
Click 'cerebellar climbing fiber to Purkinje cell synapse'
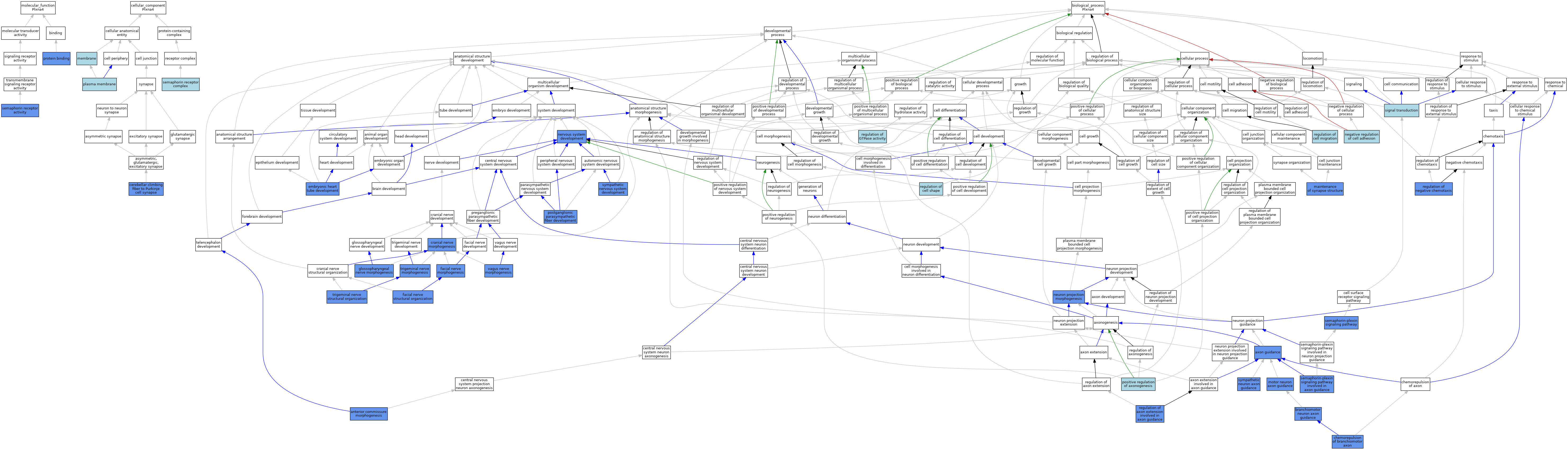point(146,189)
